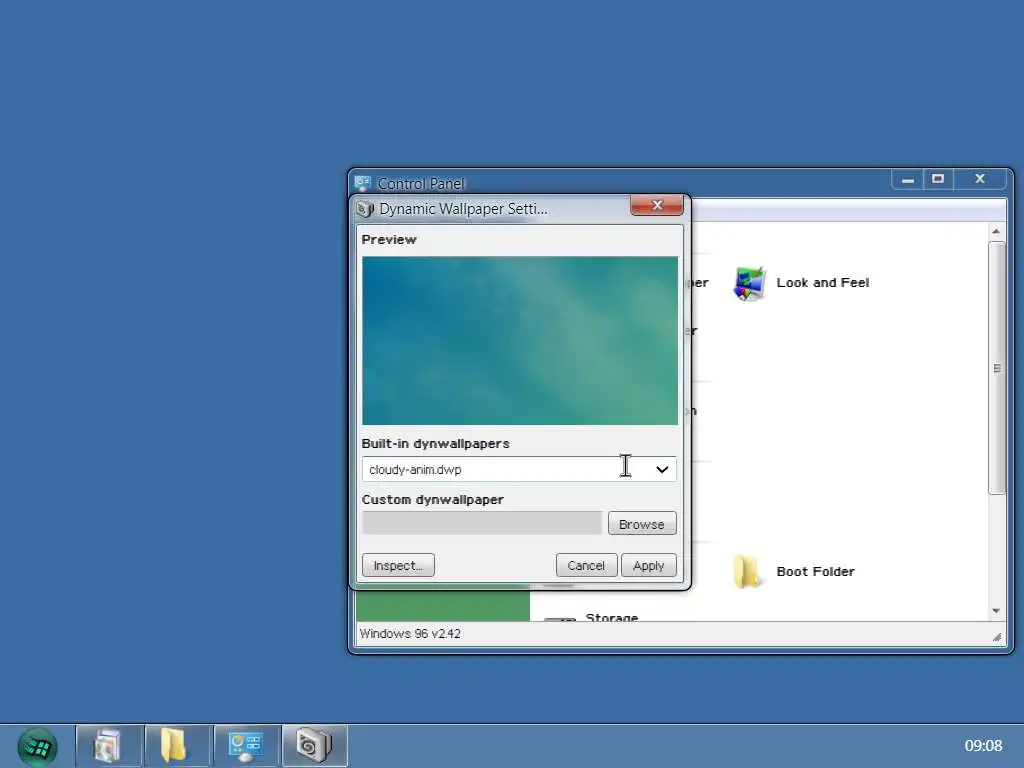Open the file explorer folder taskbar icon
The width and height of the screenshot is (1024, 768).
point(177,746)
